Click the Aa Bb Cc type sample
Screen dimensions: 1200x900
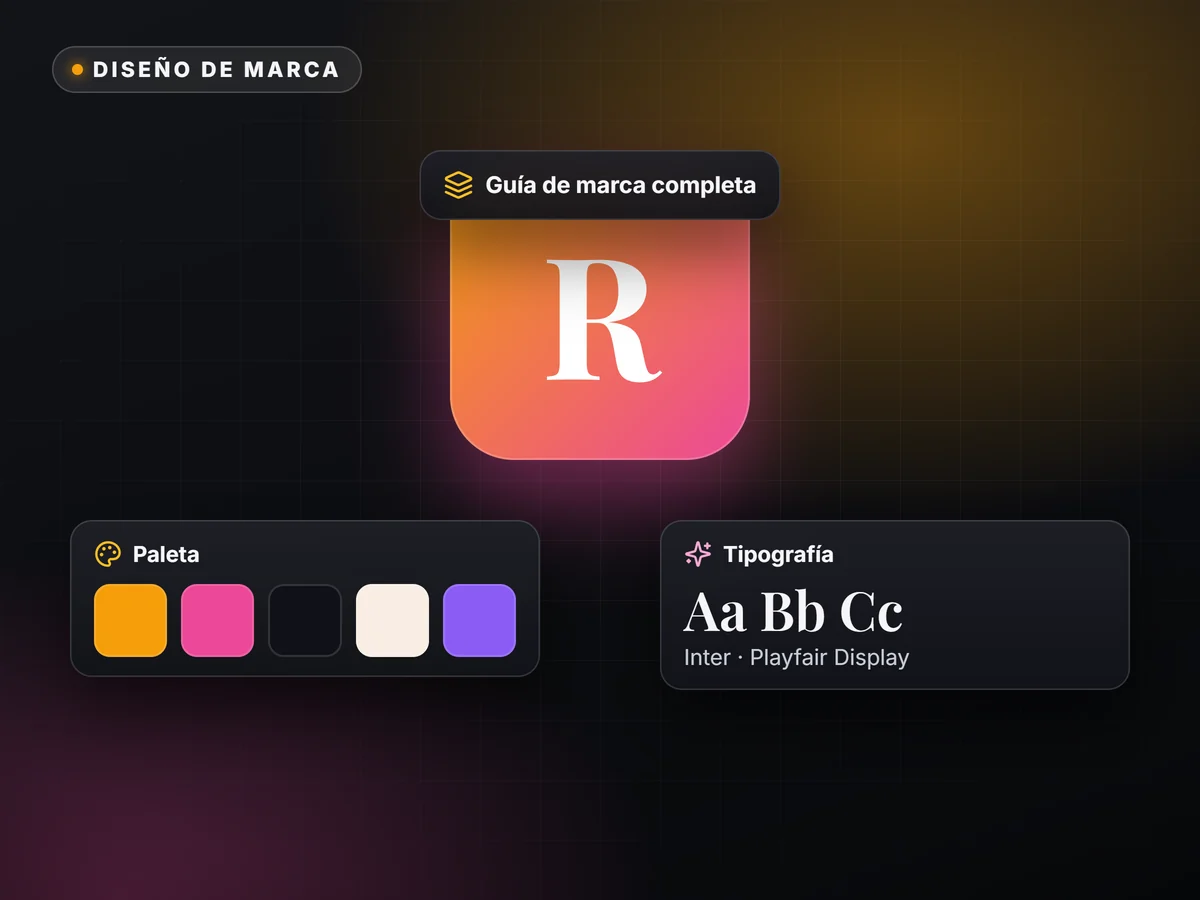click(793, 612)
